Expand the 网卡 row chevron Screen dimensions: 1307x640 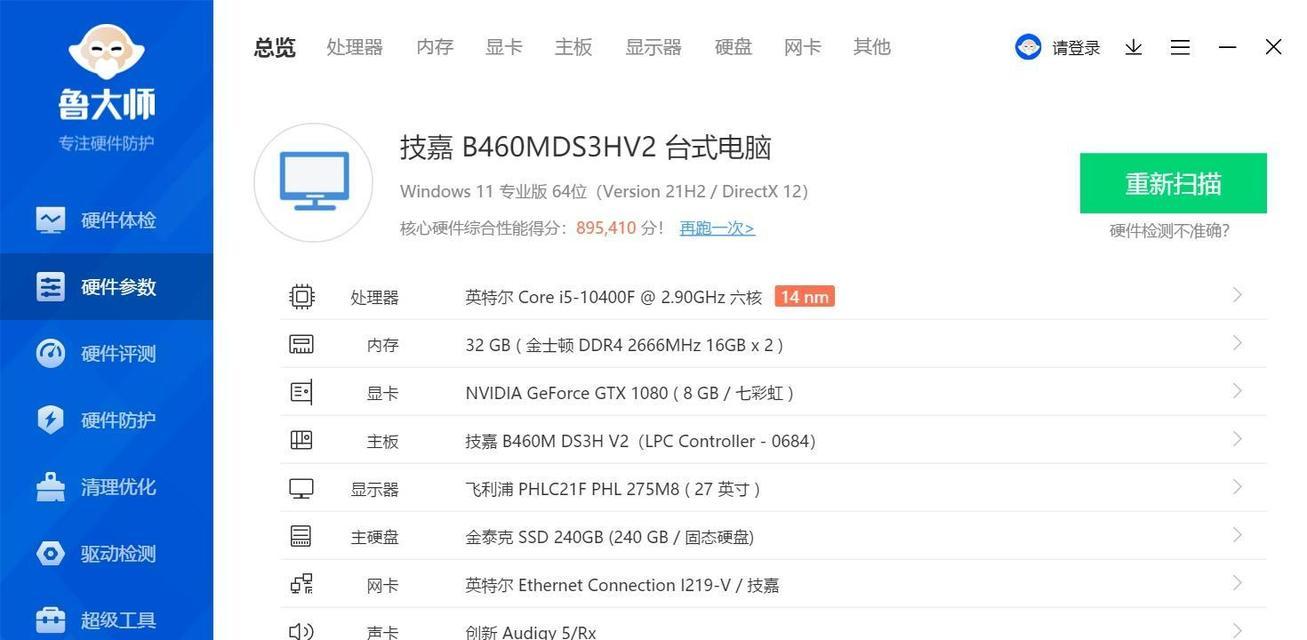pyautogui.click(x=1237, y=583)
